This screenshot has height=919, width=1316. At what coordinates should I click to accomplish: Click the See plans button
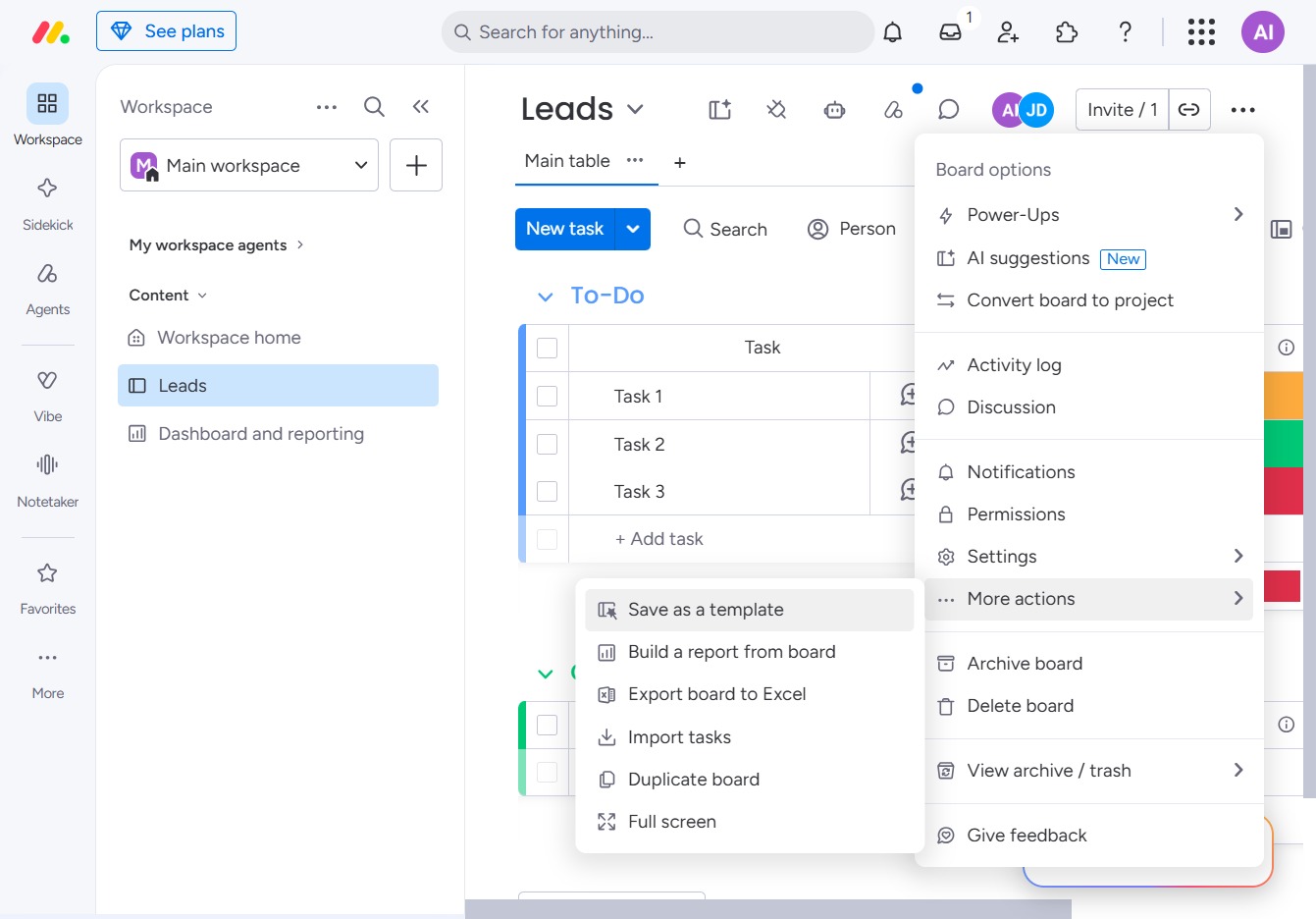click(166, 31)
